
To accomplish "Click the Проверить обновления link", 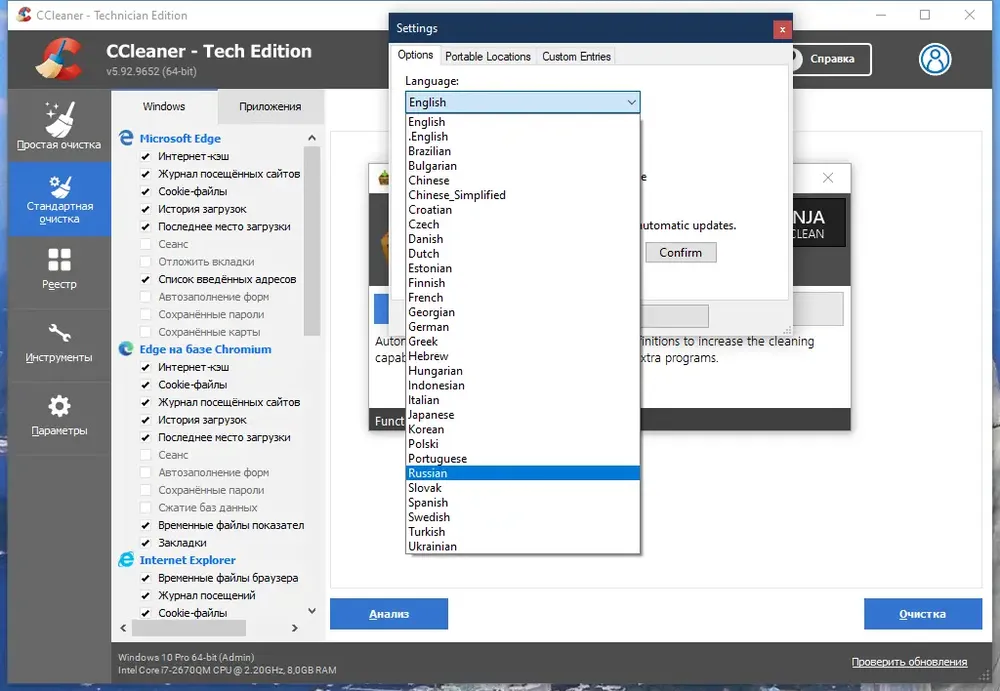I will click(x=909, y=662).
